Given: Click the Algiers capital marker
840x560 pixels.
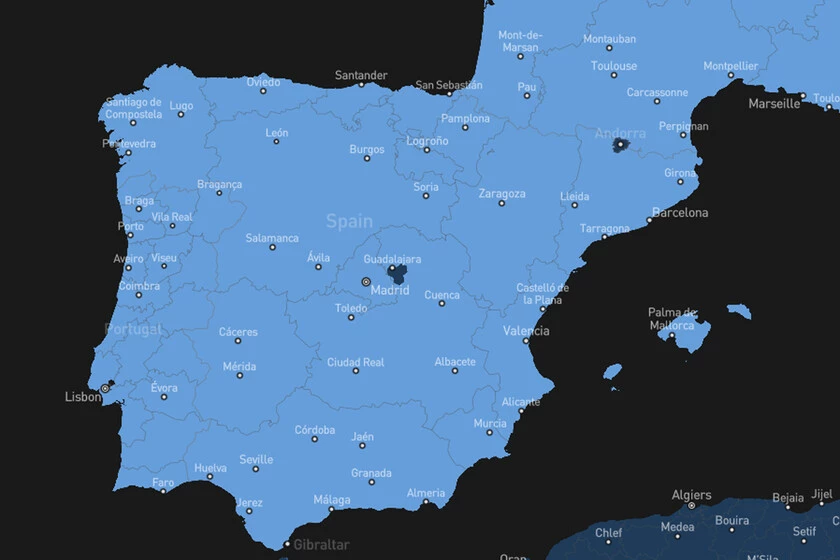Looking at the screenshot, I should point(691,506).
